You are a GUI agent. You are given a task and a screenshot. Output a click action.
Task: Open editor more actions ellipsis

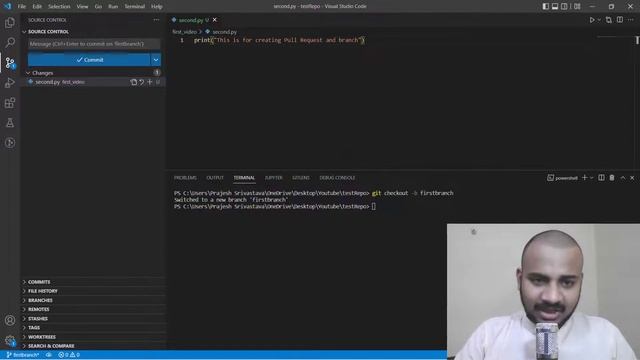coord(631,20)
